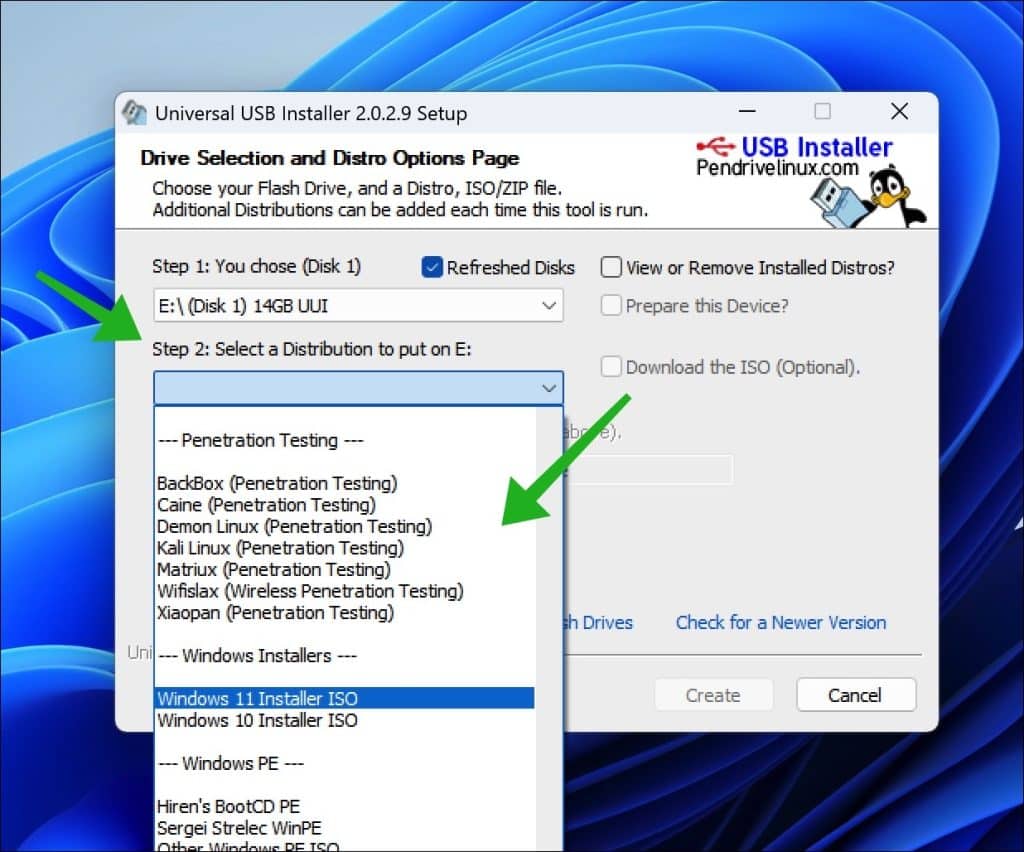Select Sergei Strelec WinPE option

coord(239,828)
